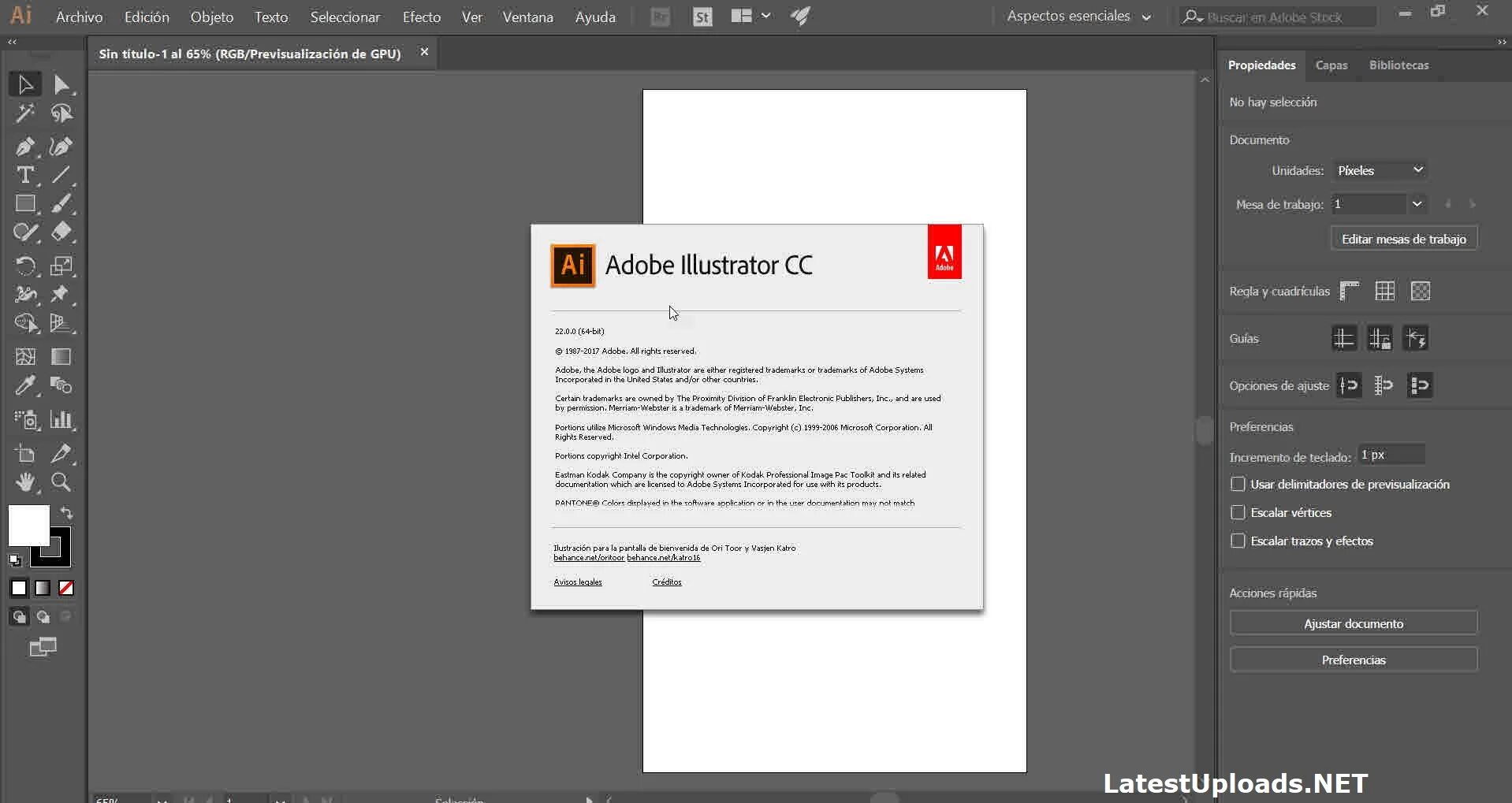The height and width of the screenshot is (803, 1512).
Task: Select the Selection tool arrow
Action: point(25,84)
